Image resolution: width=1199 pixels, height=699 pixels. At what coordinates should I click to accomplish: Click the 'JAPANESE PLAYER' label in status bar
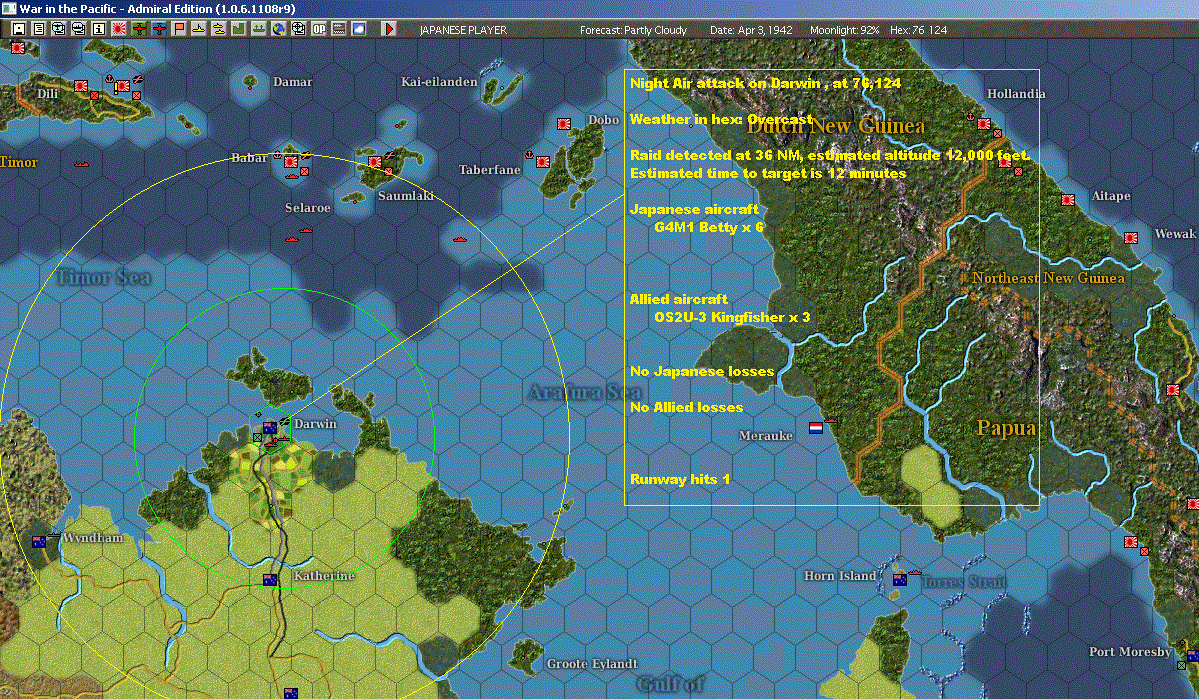tap(463, 30)
